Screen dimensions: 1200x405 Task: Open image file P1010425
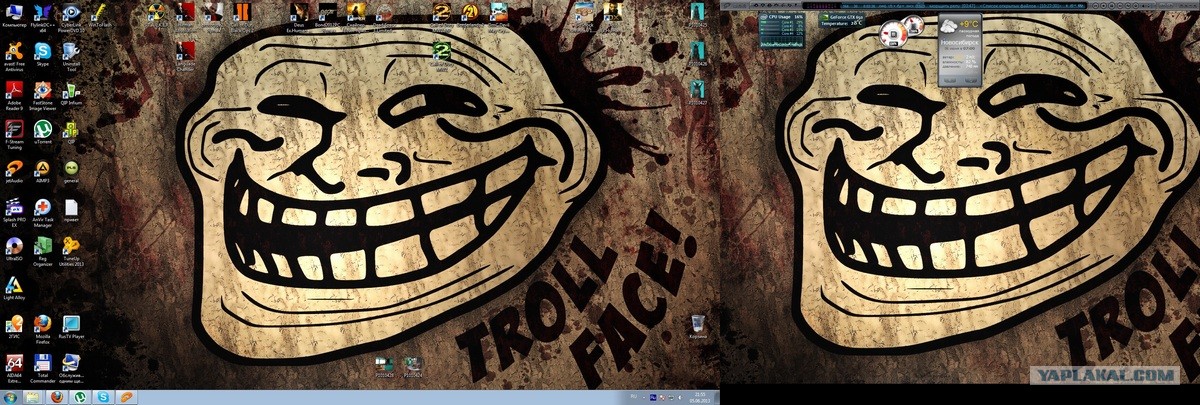[700, 15]
